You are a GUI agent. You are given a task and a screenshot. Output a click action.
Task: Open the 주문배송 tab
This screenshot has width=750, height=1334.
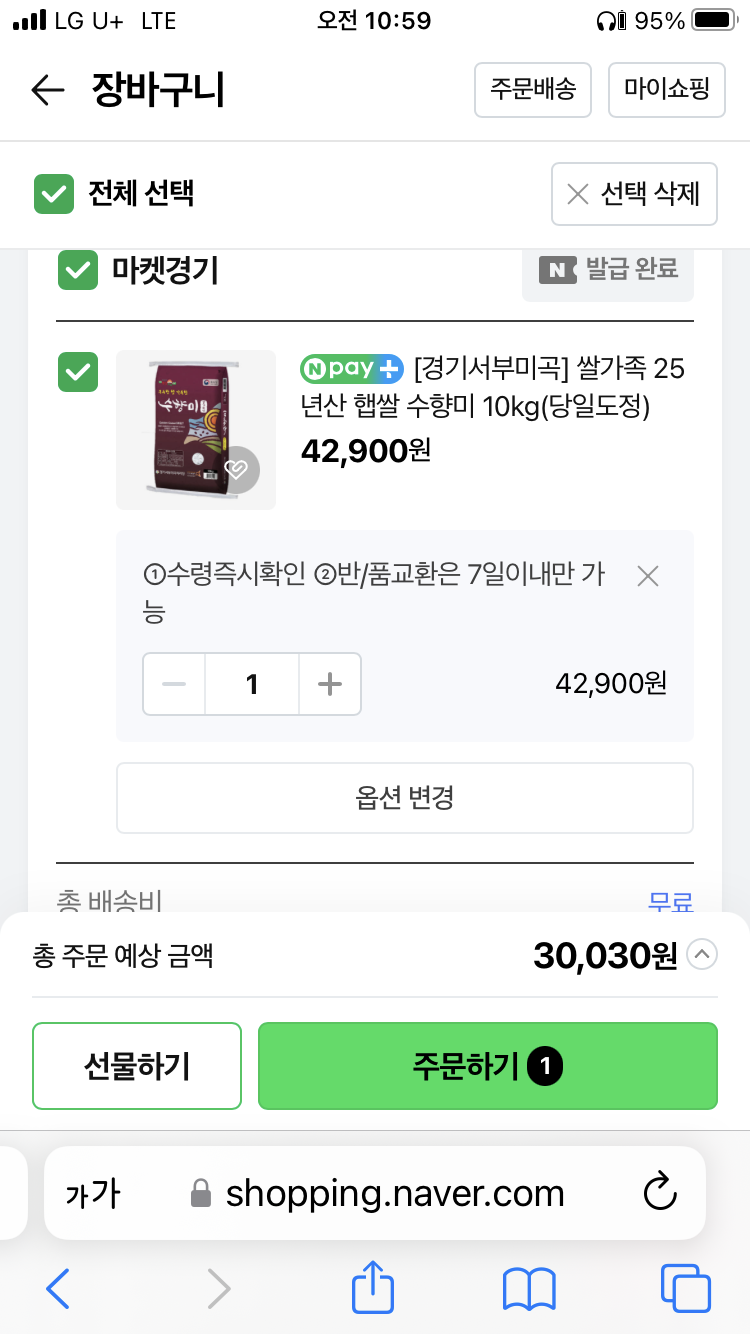click(x=533, y=90)
